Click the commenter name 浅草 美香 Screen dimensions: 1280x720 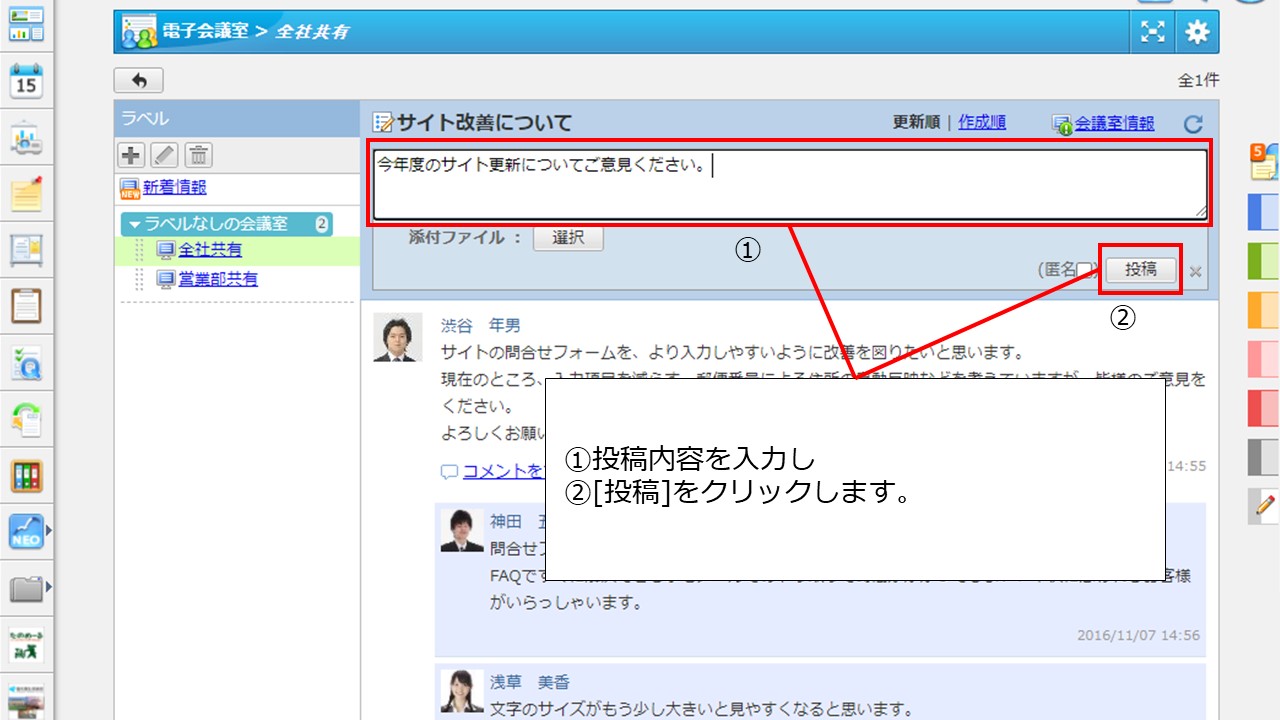click(530, 682)
